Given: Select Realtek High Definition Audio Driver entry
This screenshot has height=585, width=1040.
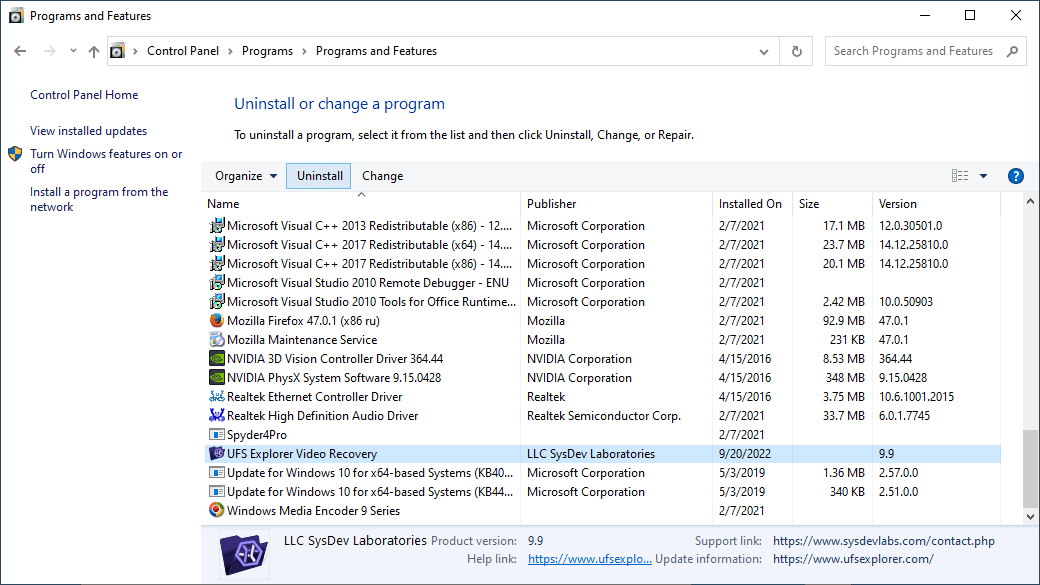Looking at the screenshot, I should [x=322, y=416].
